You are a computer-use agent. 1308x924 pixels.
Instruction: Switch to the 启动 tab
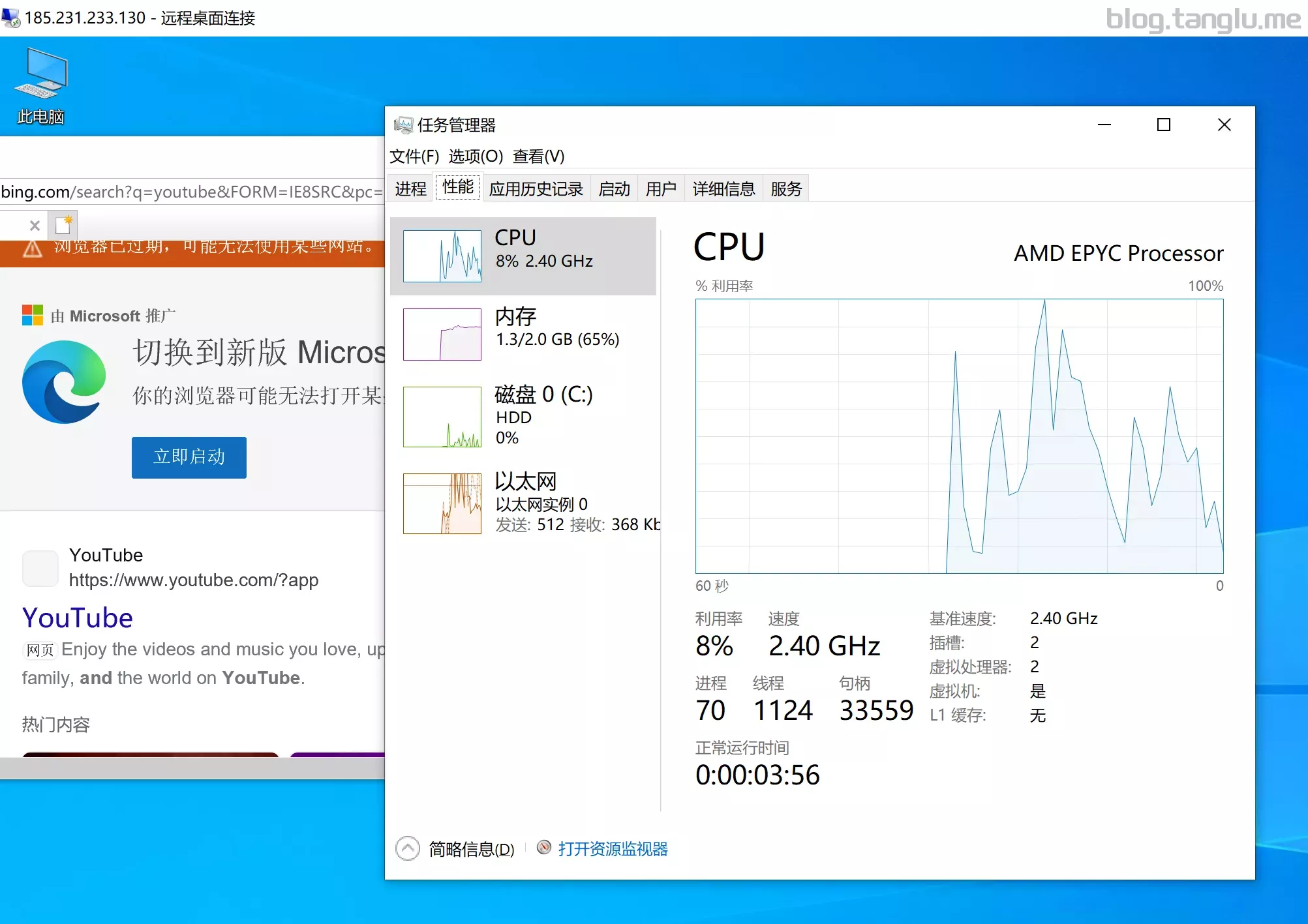pos(614,188)
